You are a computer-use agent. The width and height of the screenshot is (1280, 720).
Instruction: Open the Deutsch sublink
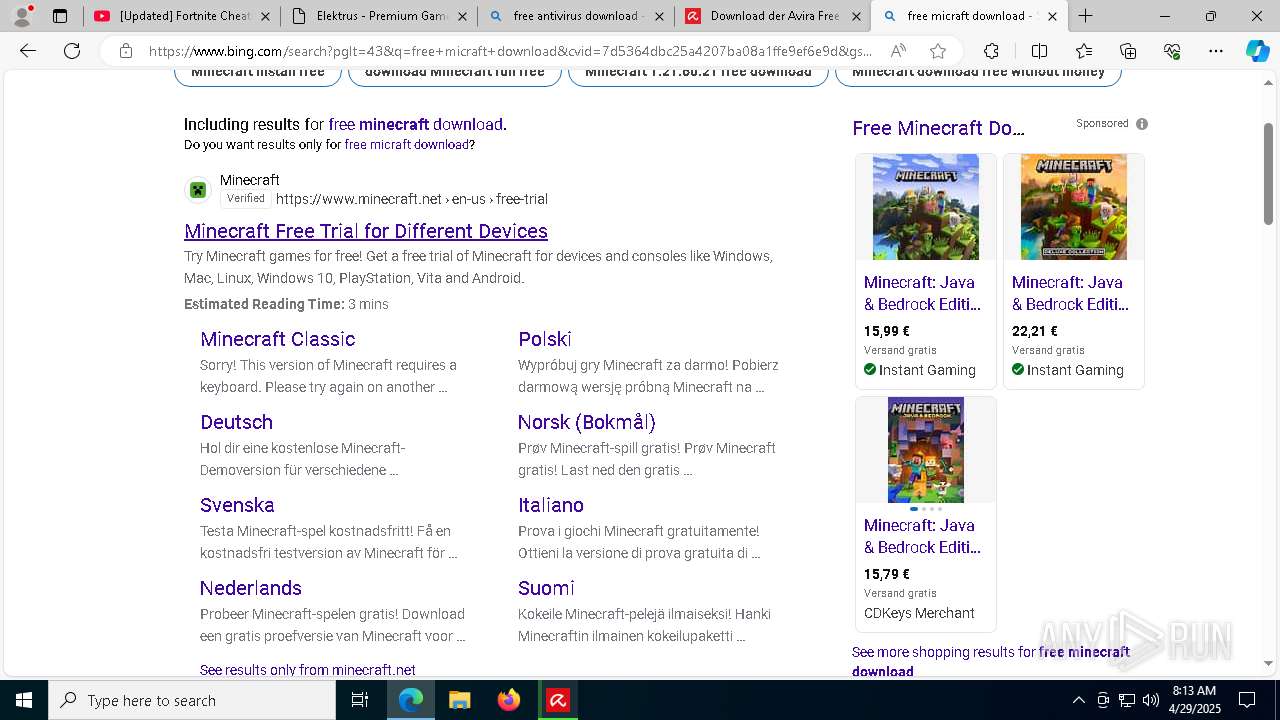[236, 422]
